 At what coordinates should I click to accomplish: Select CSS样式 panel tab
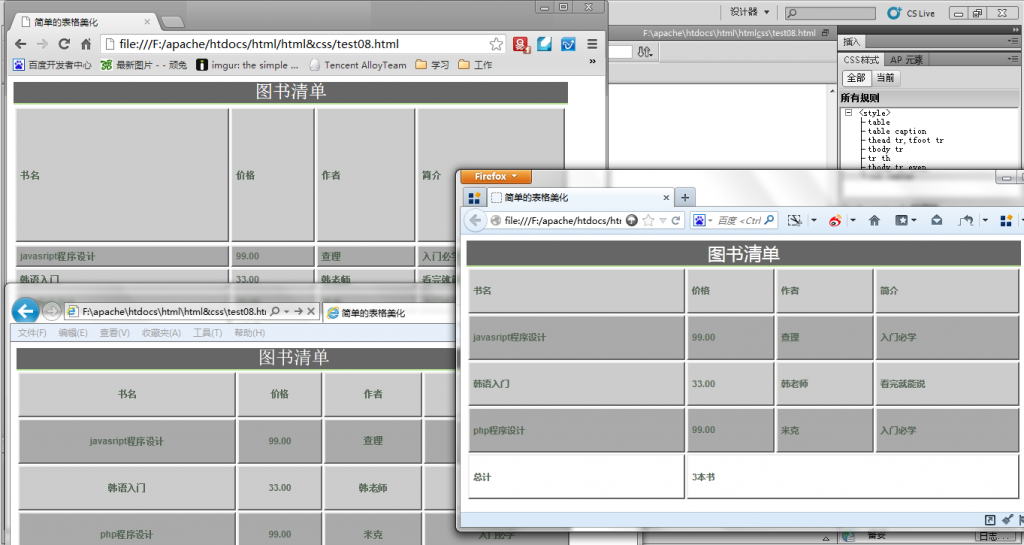(861, 59)
